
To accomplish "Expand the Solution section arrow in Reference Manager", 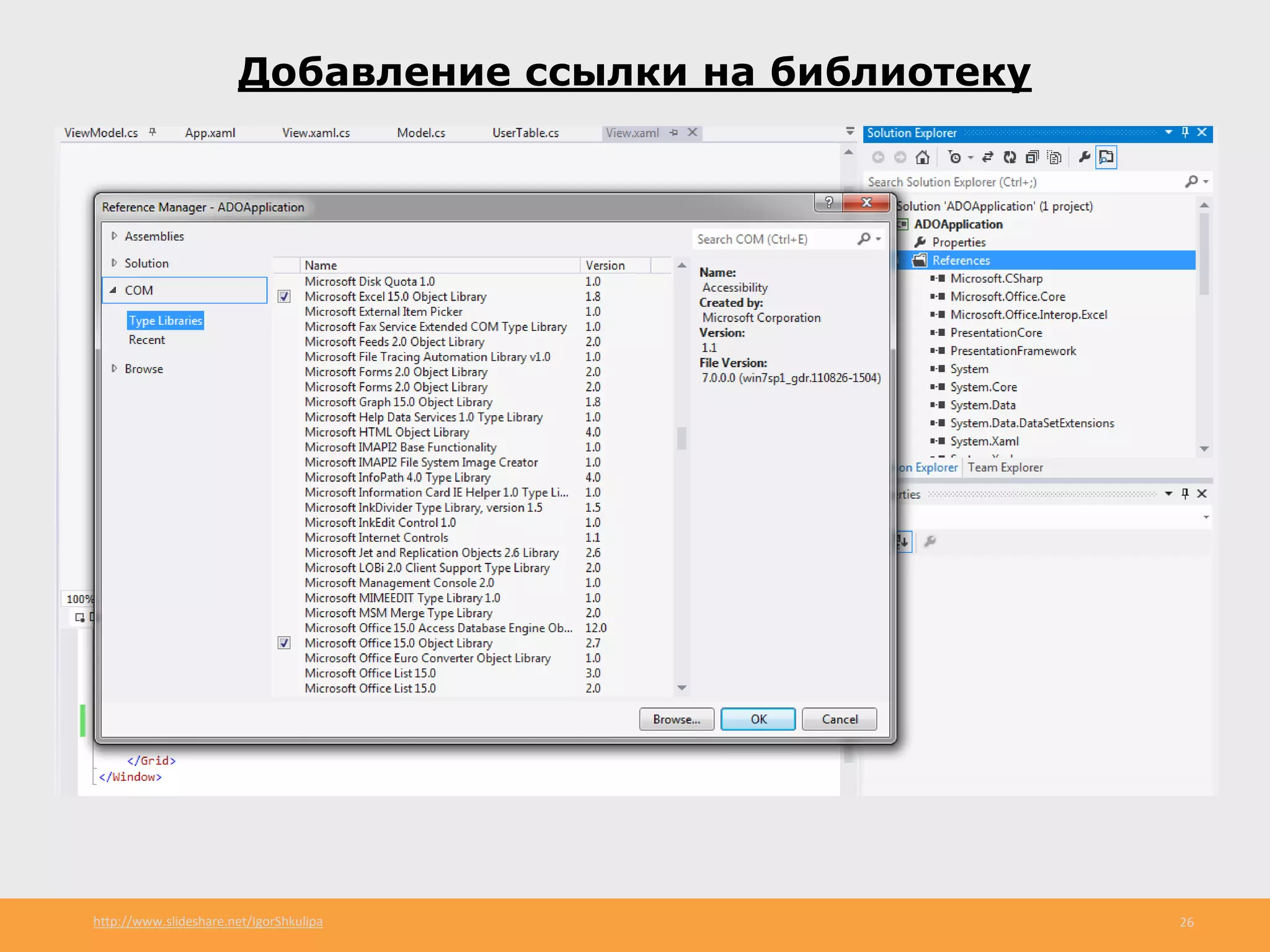I will pyautogui.click(x=114, y=263).
